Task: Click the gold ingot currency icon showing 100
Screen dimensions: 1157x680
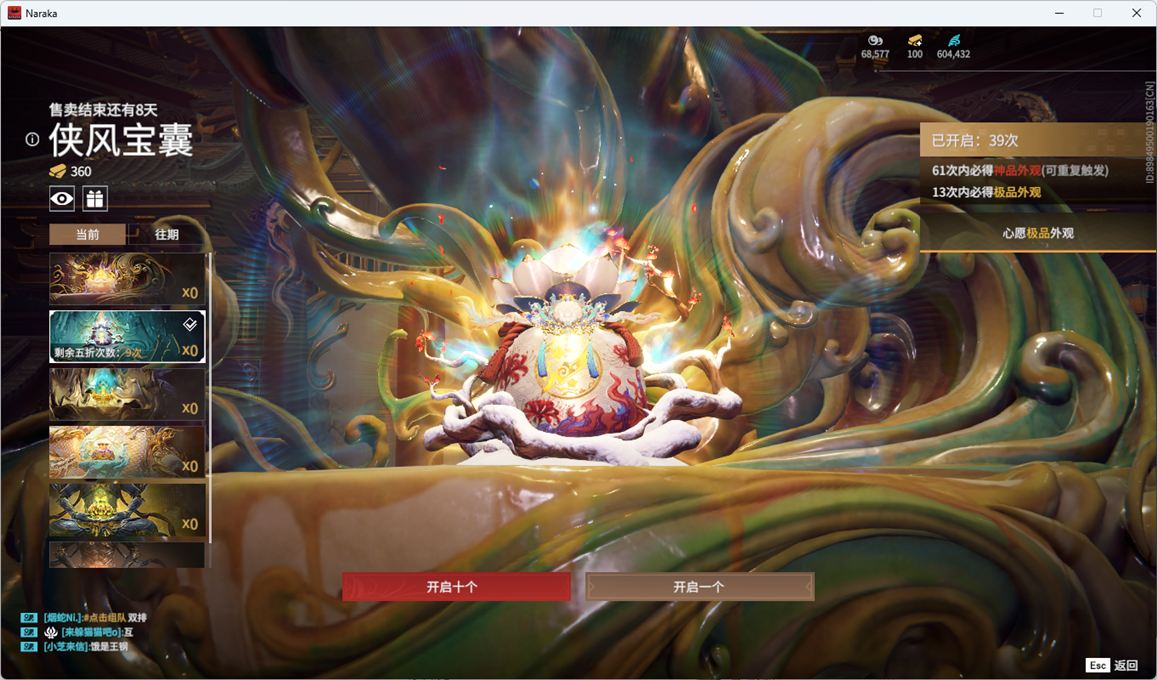Action: [x=915, y=40]
